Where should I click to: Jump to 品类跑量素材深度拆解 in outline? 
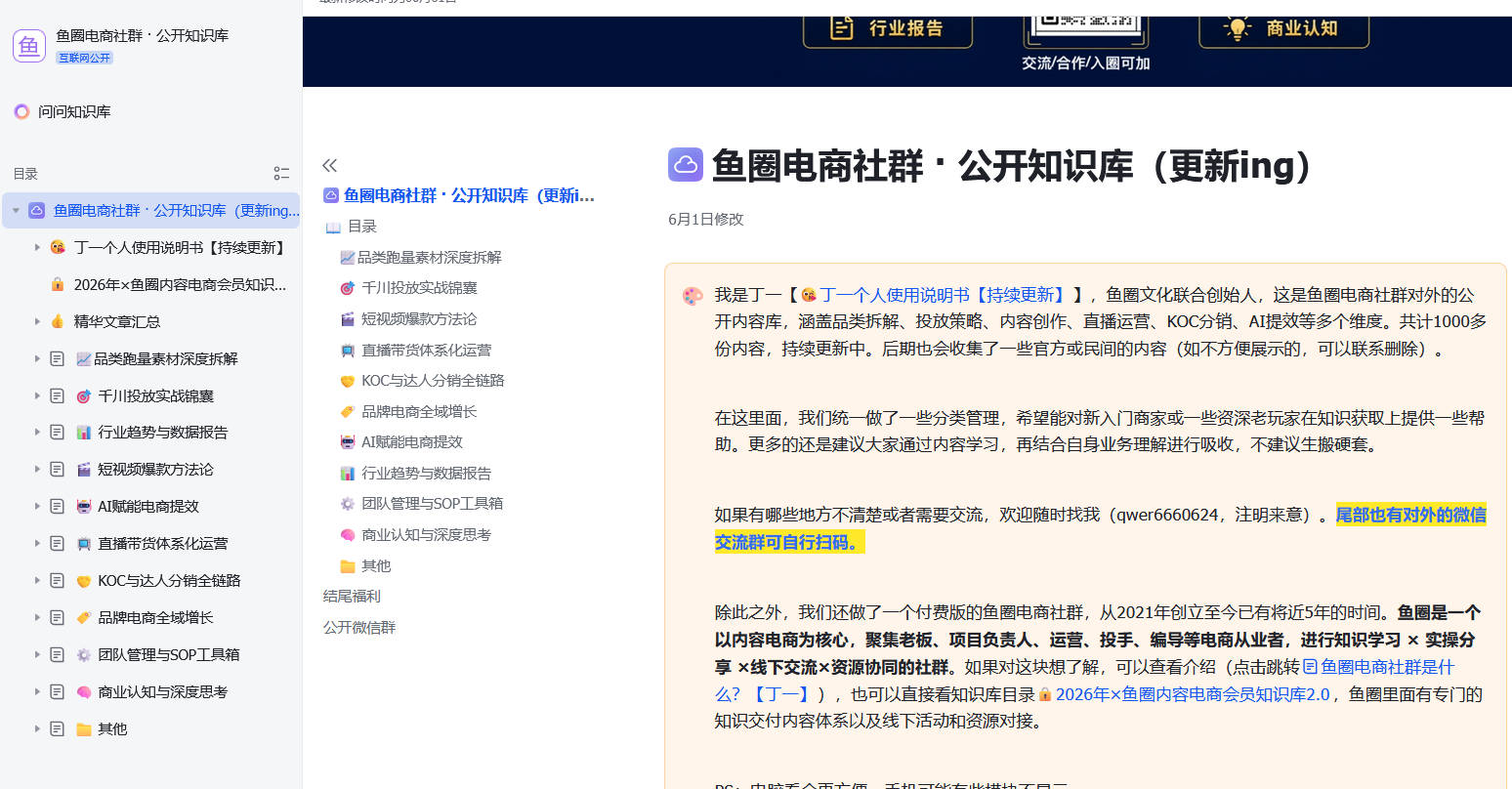coord(430,257)
